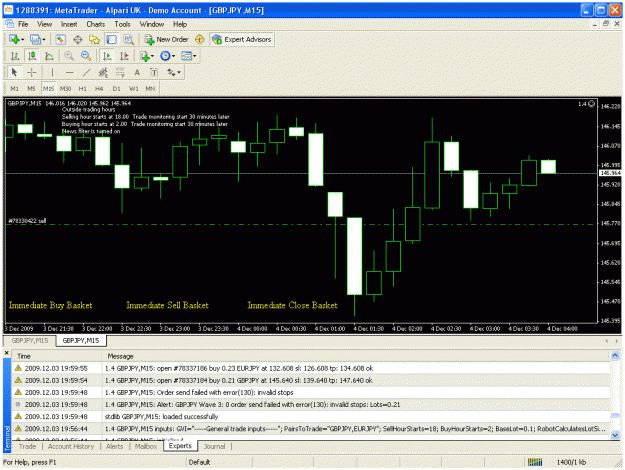Screen dimensions: 625x470
Task: Sort log by the Time column header
Action: coord(57,356)
